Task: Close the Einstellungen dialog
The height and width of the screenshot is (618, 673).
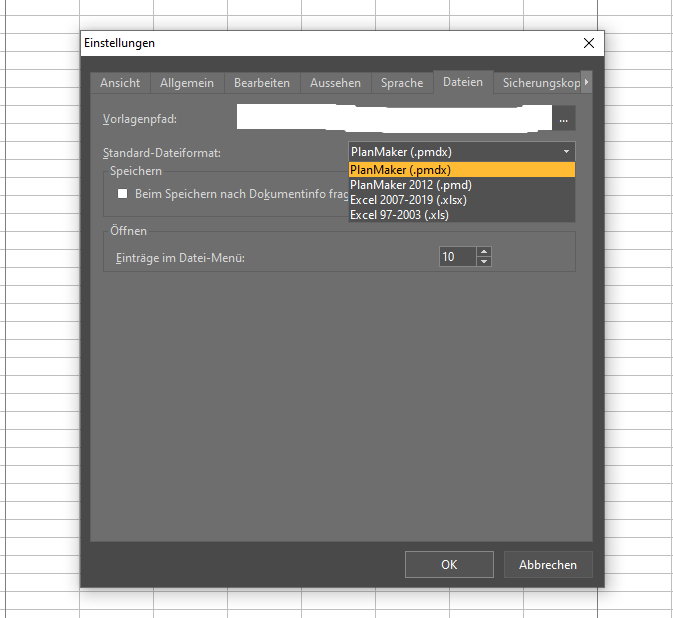Action: coord(588,43)
